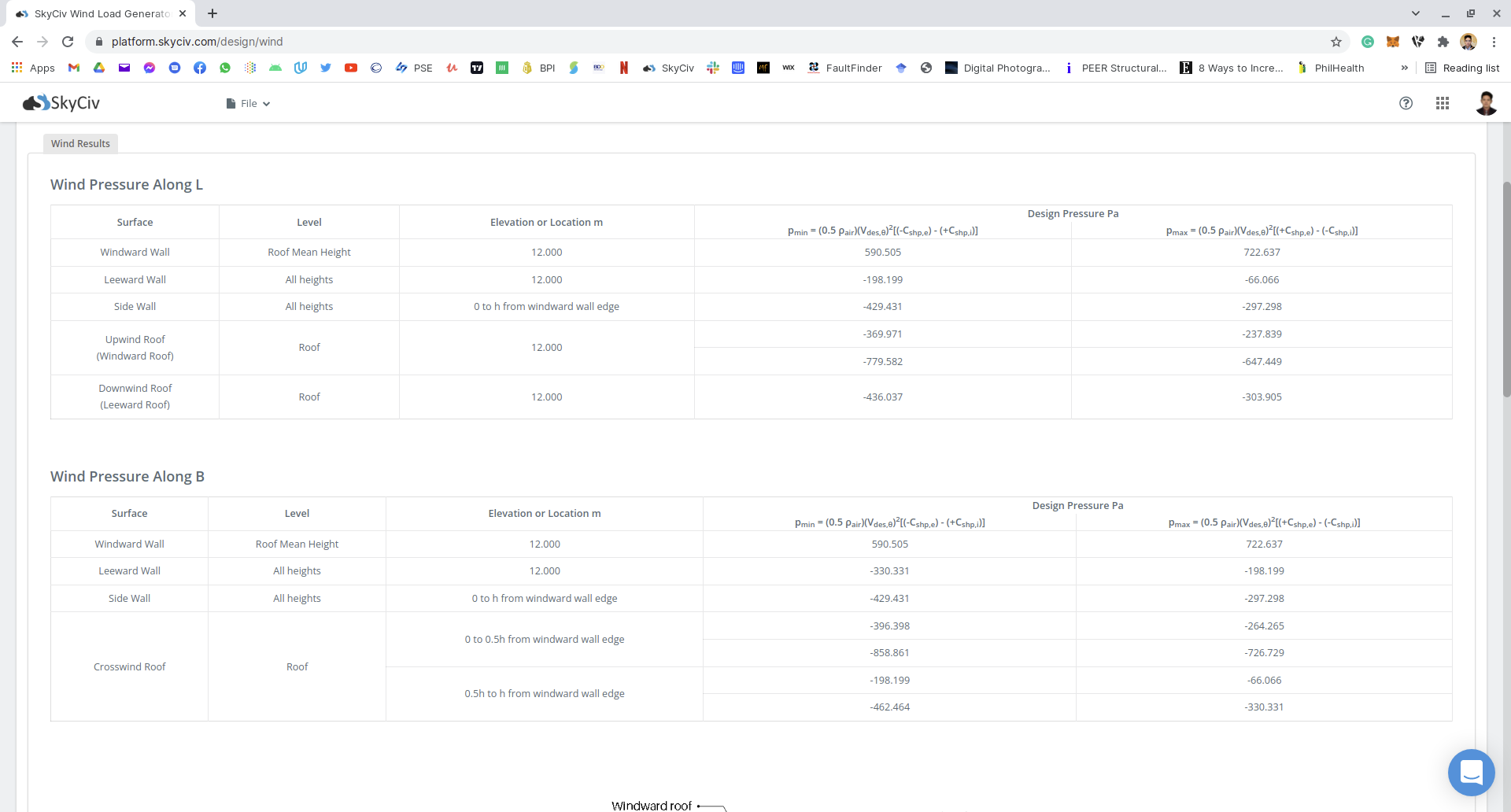Open the chat support widget bubble
Image resolution: width=1511 pixels, height=812 pixels.
(1470, 772)
